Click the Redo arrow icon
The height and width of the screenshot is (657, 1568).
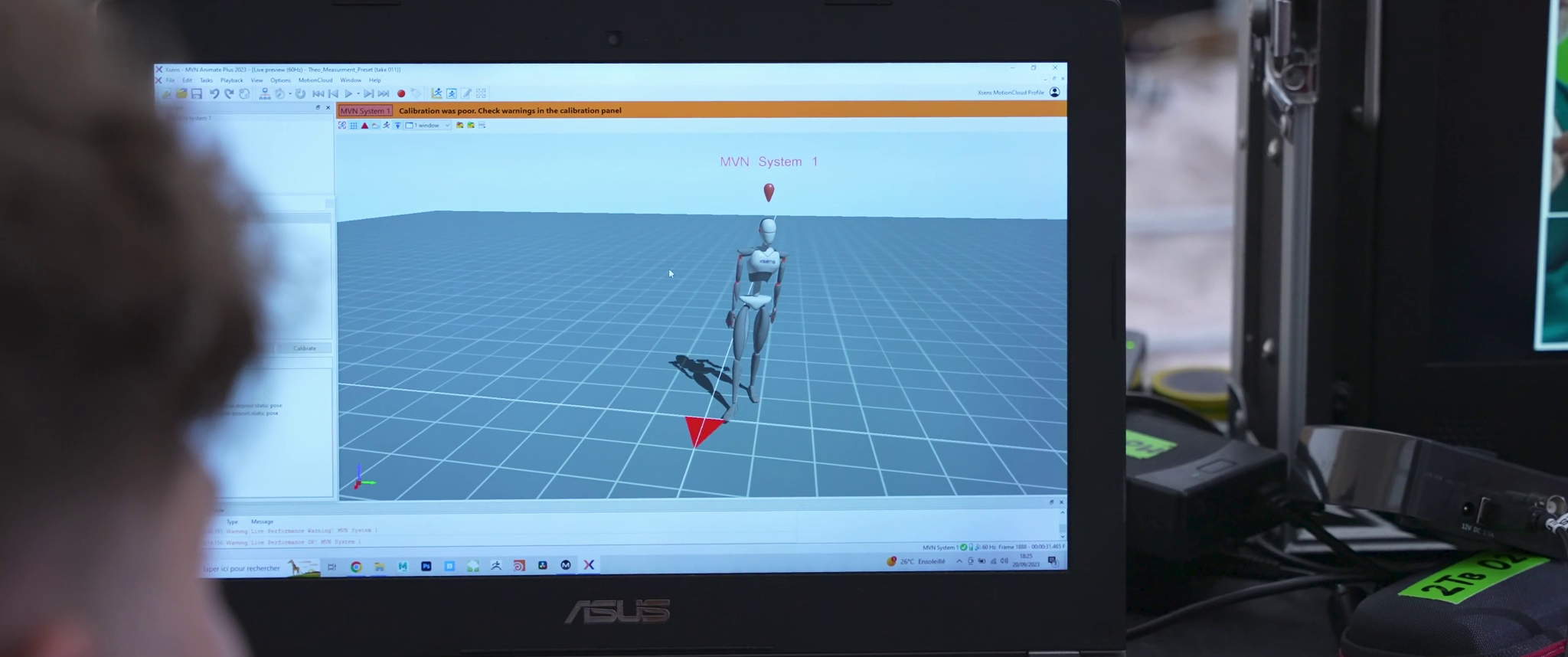point(229,93)
